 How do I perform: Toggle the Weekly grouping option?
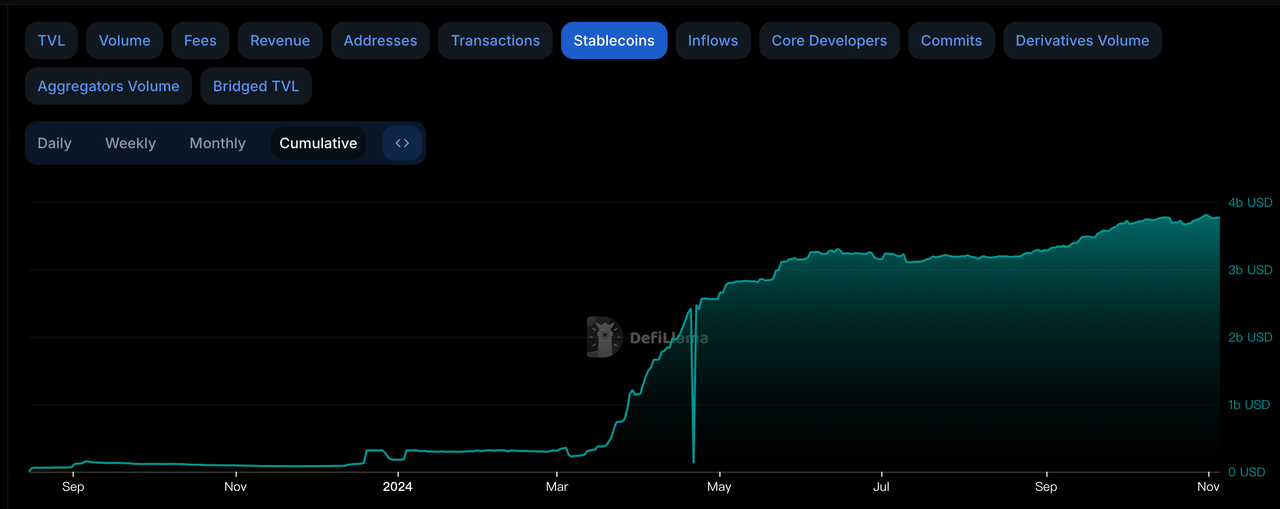click(x=130, y=143)
